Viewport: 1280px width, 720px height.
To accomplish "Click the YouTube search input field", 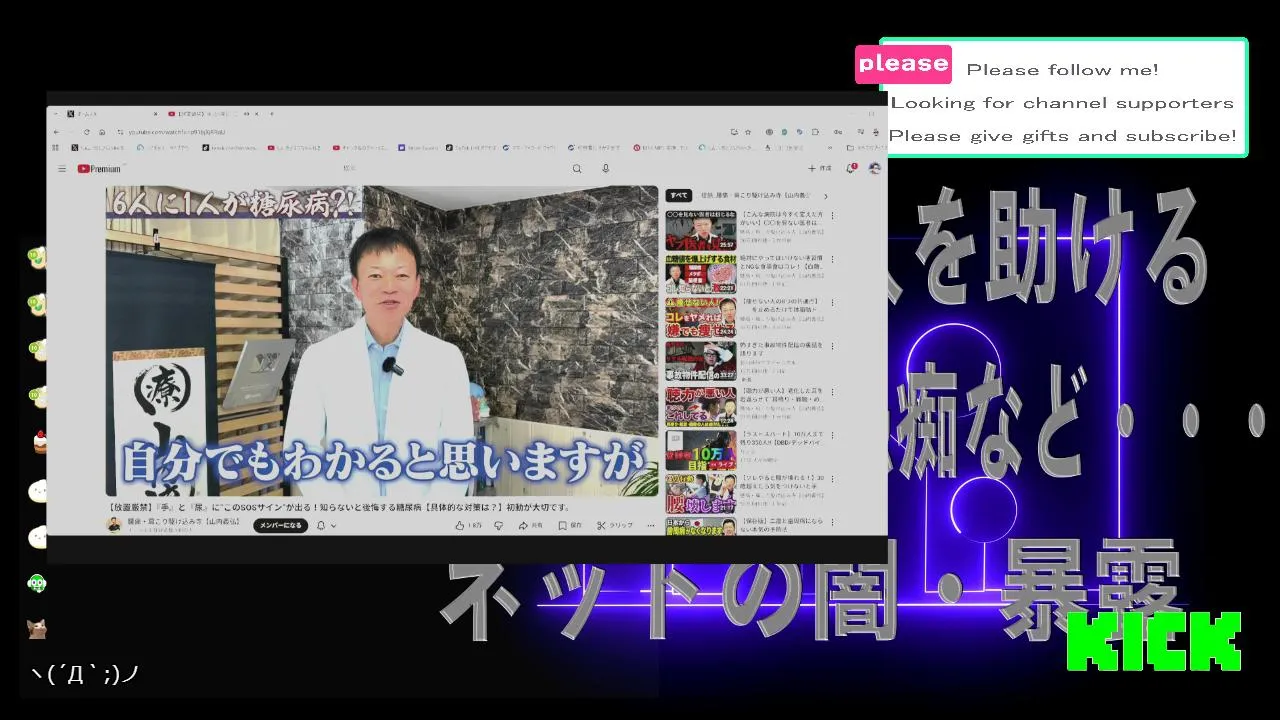I will coord(450,169).
